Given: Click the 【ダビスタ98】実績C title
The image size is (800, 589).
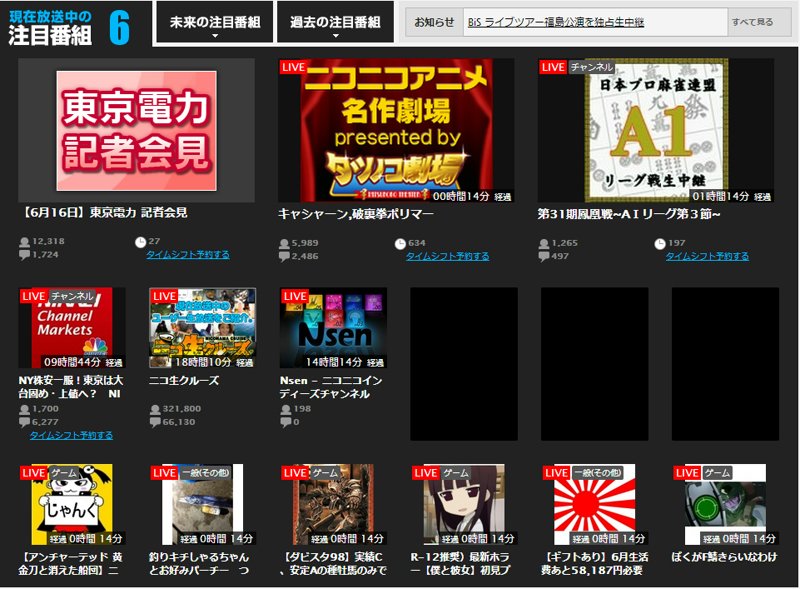Looking at the screenshot, I should point(333,563).
